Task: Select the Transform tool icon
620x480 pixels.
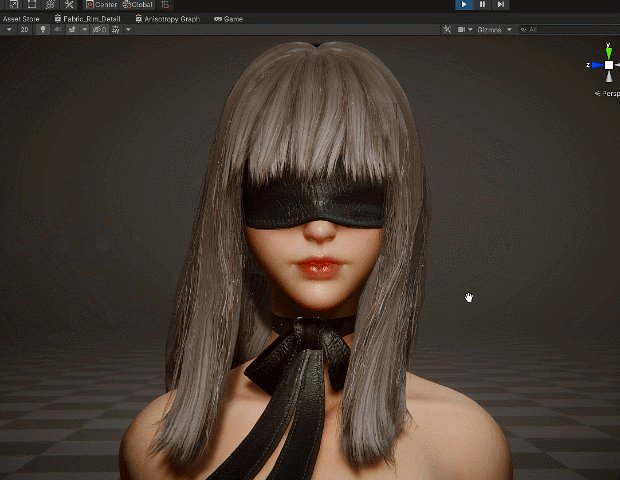Action: click(x=50, y=4)
